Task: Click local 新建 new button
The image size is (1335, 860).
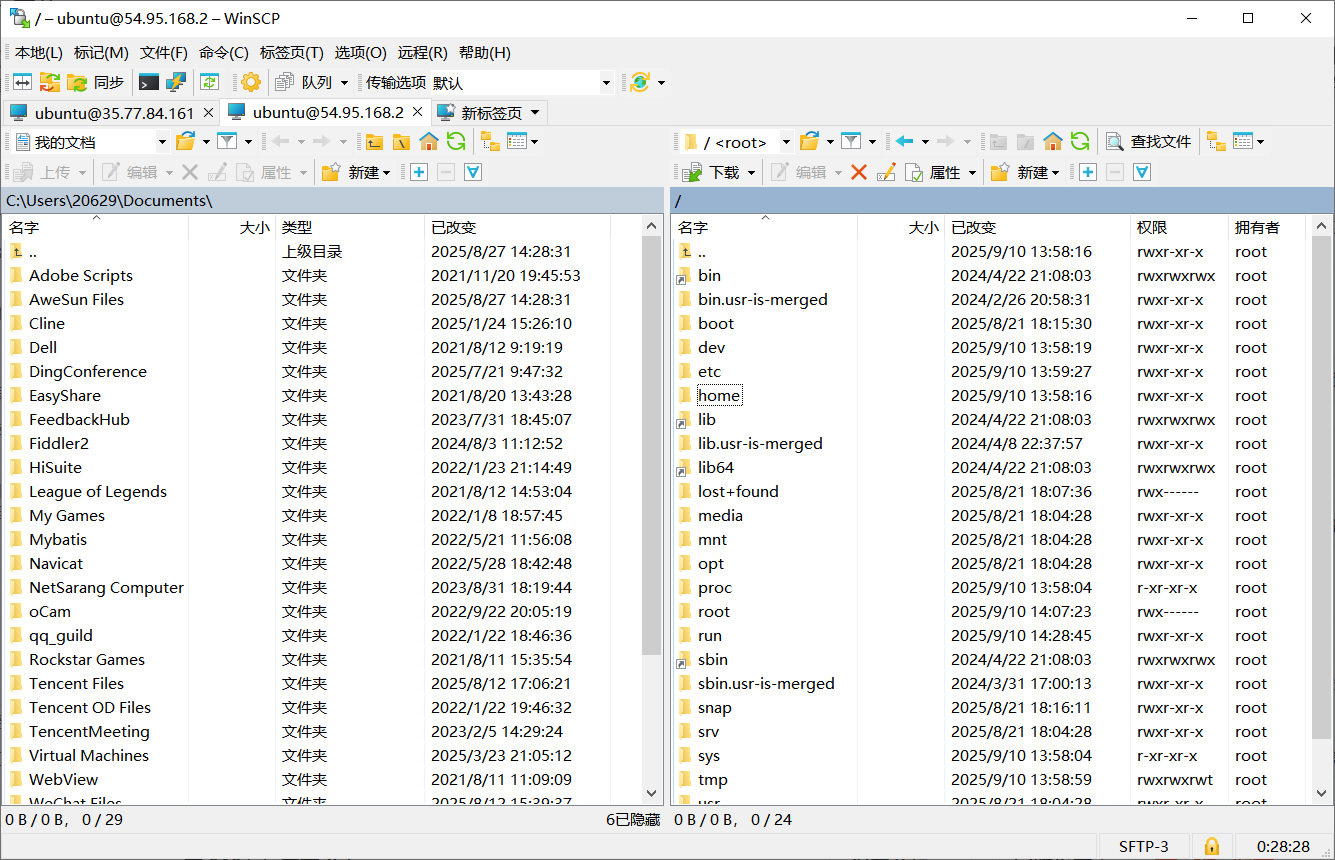Action: (x=356, y=172)
